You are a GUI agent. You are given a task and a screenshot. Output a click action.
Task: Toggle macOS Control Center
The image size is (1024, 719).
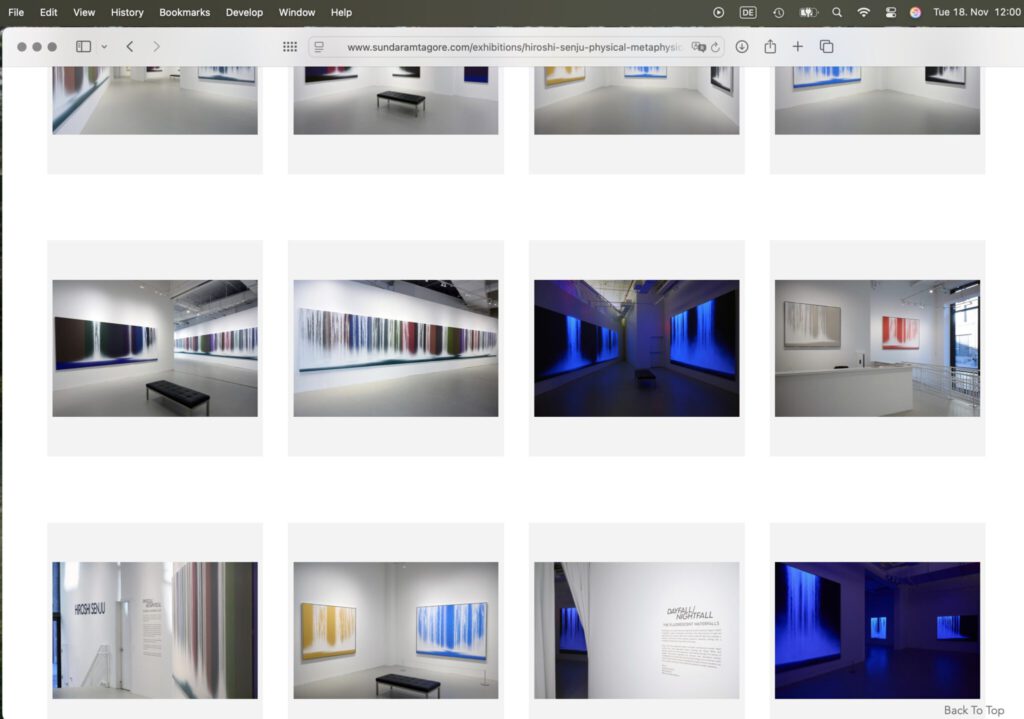tap(889, 12)
